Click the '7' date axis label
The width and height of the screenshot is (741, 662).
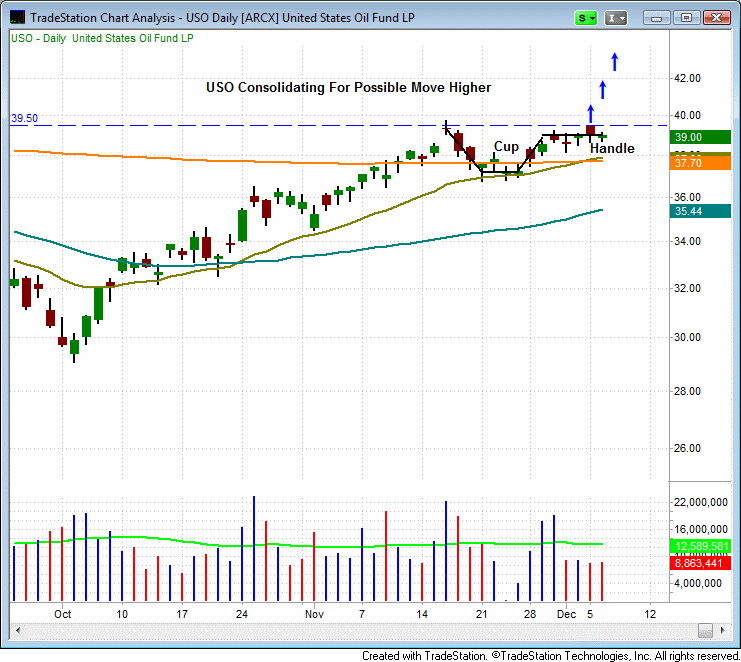(x=362, y=614)
